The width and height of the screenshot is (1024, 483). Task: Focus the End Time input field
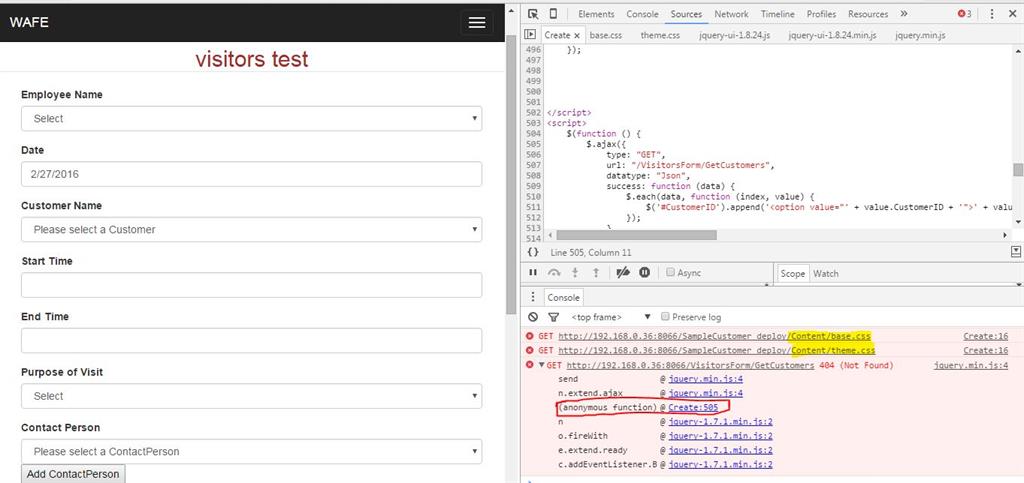point(251,341)
